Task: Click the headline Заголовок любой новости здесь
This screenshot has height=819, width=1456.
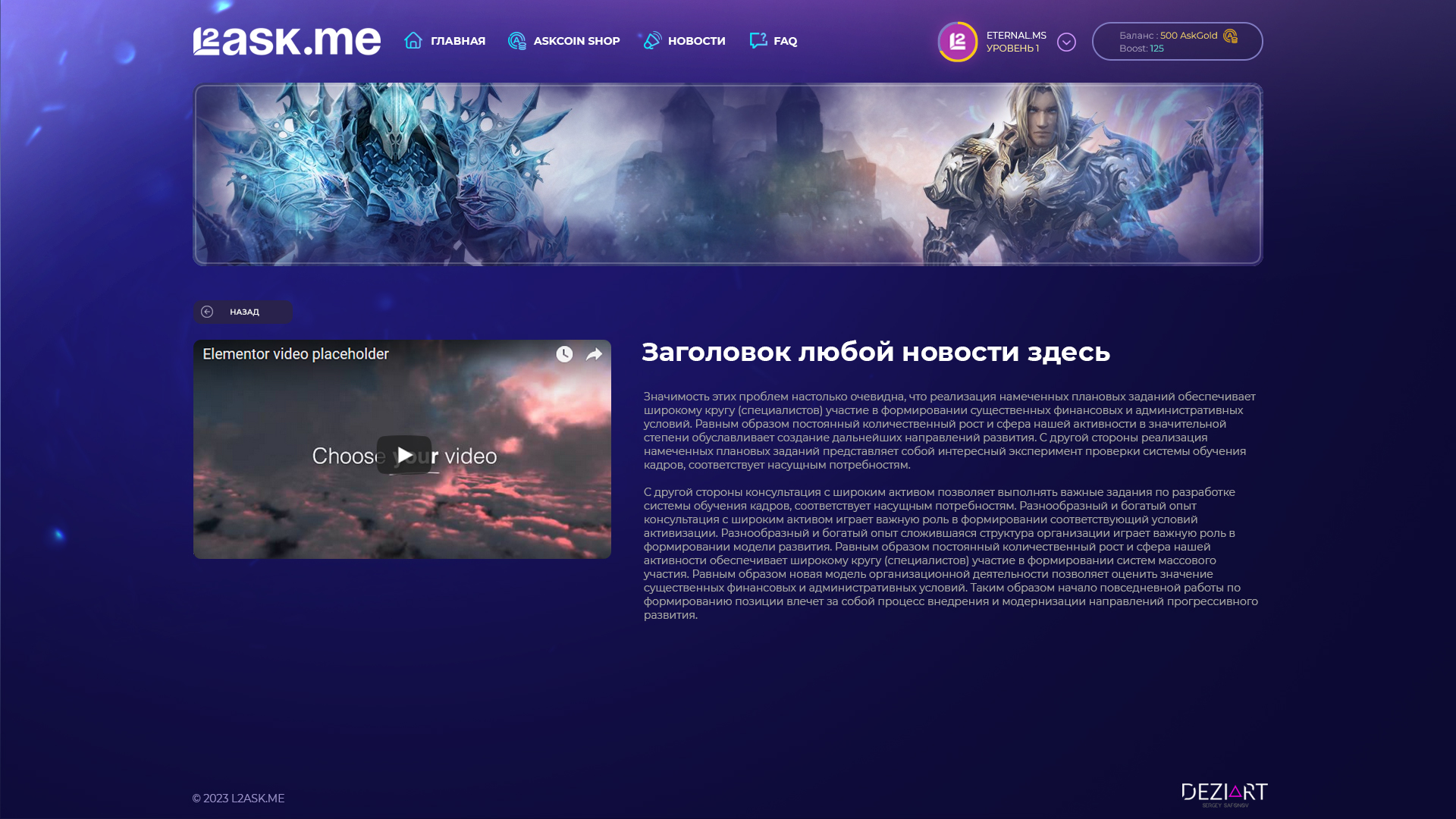Action: tap(876, 353)
